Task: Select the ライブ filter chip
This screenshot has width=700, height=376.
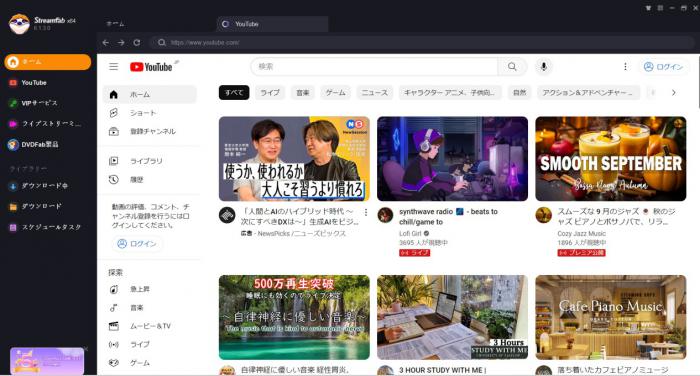Action: [270, 92]
